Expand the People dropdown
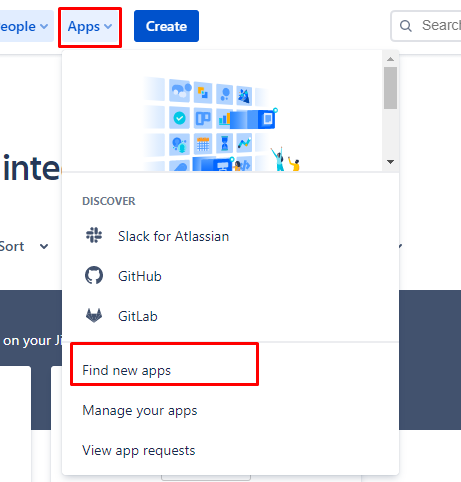This screenshot has height=482, width=461. (x=25, y=26)
